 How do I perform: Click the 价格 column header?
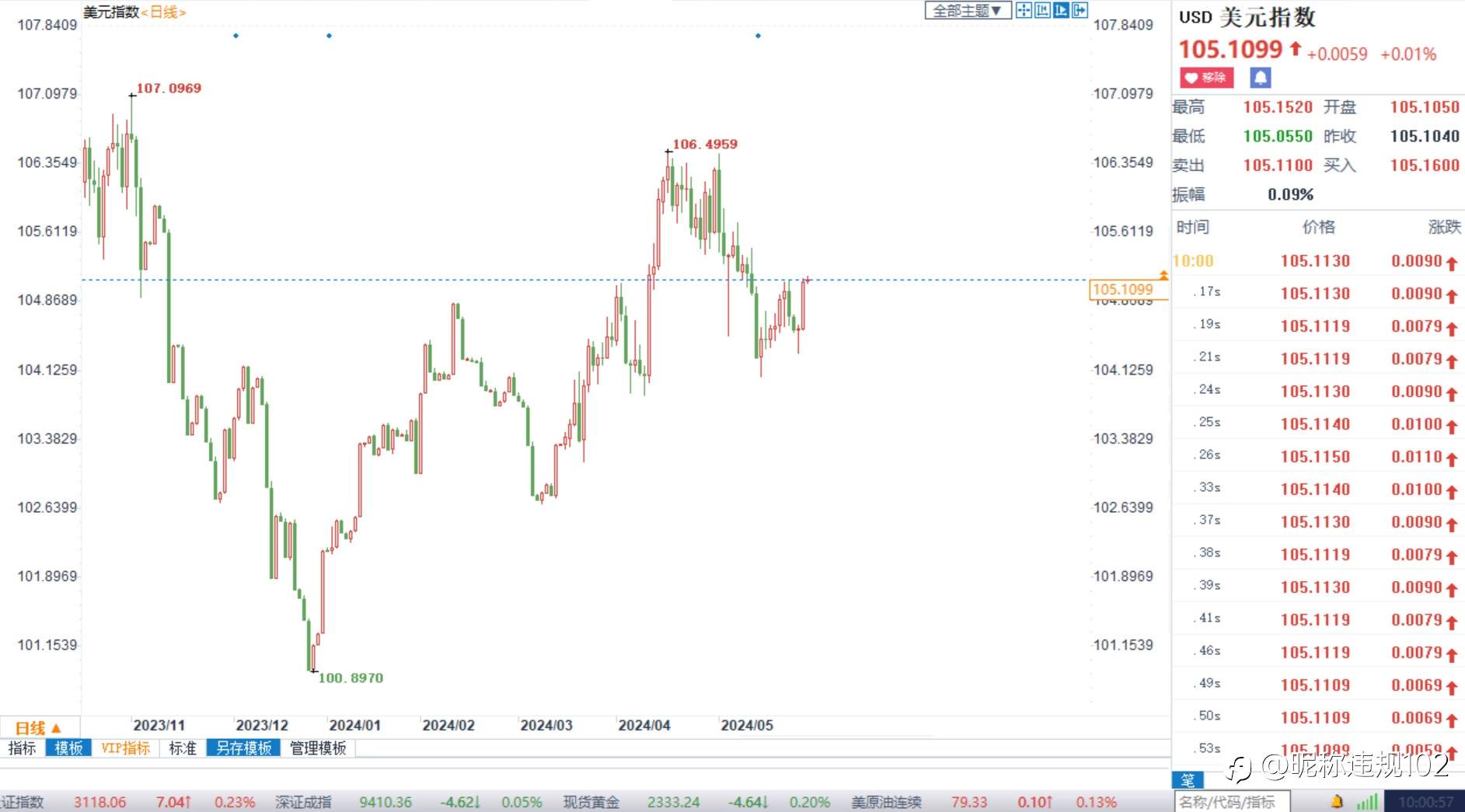pyautogui.click(x=1319, y=227)
